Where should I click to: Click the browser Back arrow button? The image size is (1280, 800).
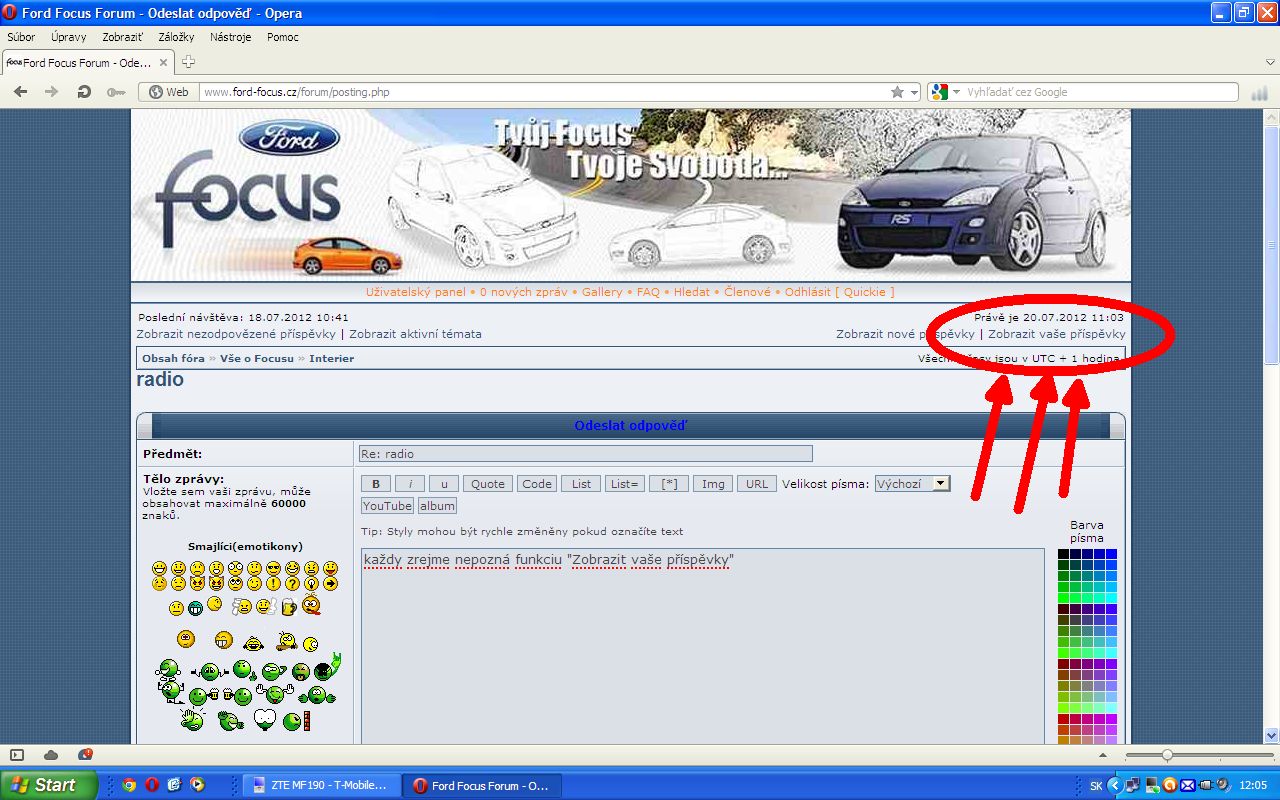(20, 92)
